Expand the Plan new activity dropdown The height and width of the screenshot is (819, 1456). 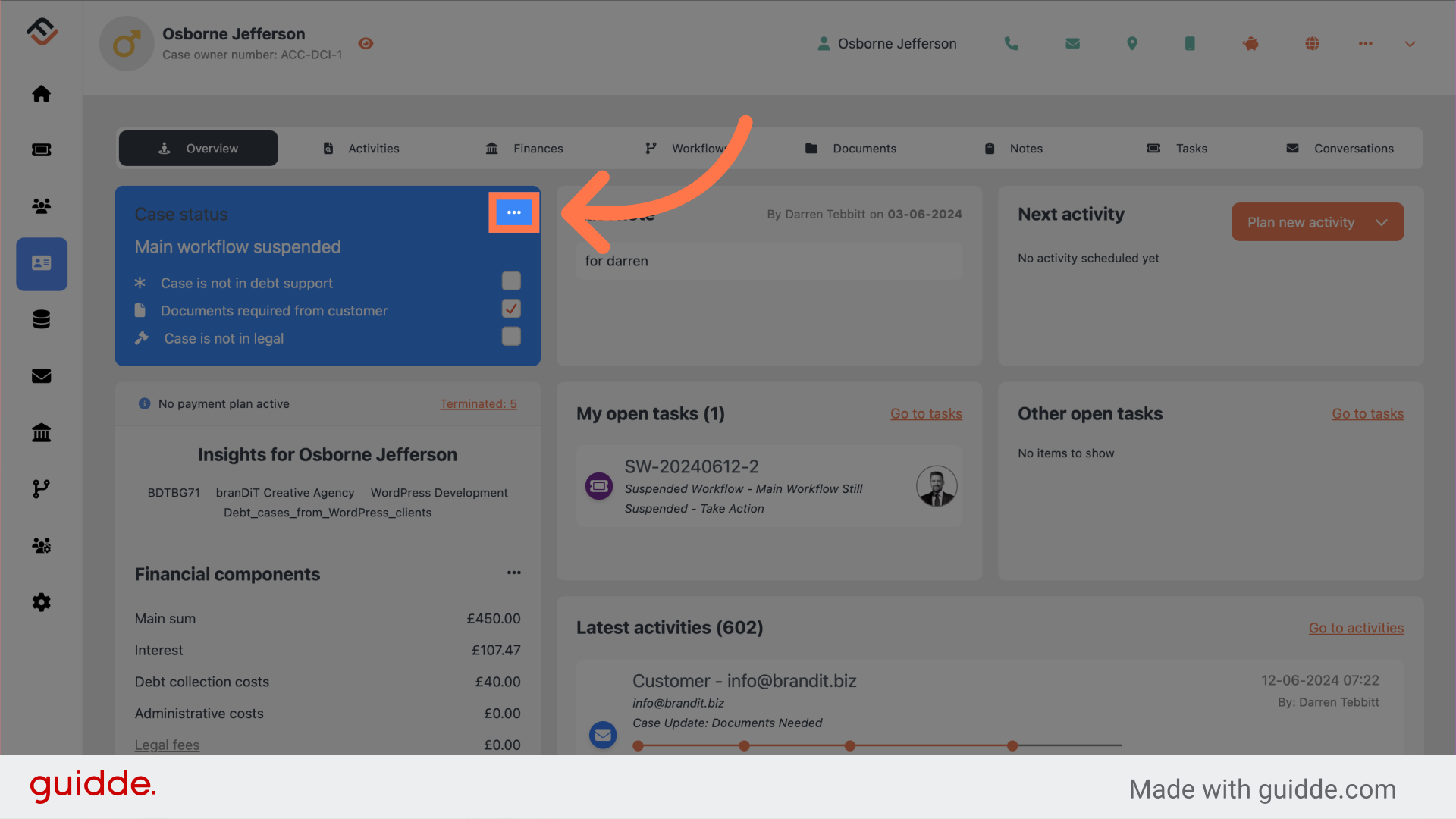1381,222
